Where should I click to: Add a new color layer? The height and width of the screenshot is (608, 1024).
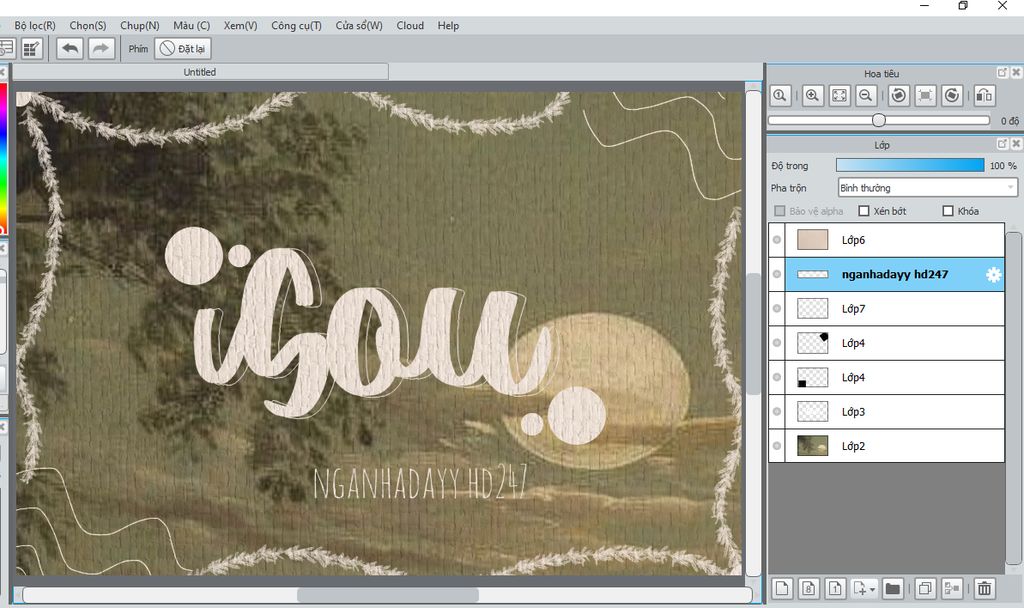pyautogui.click(x=782, y=588)
